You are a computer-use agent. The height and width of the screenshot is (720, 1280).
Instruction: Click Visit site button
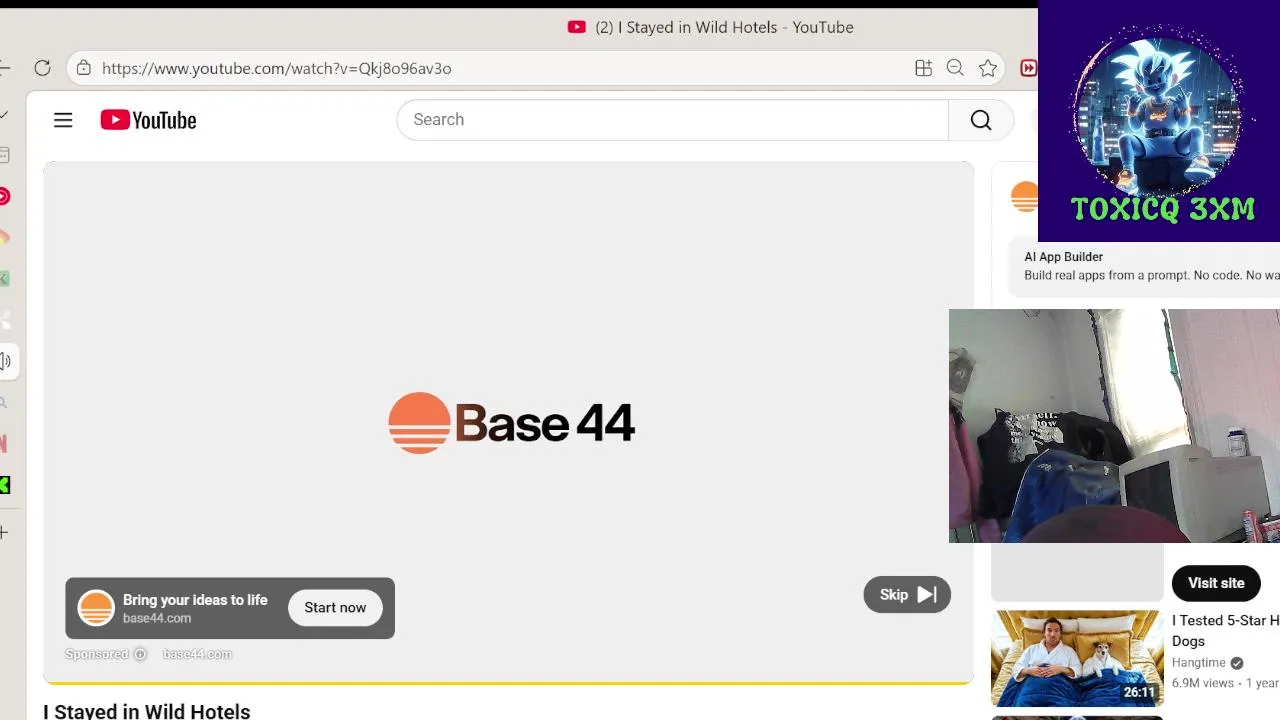pyautogui.click(x=1216, y=583)
